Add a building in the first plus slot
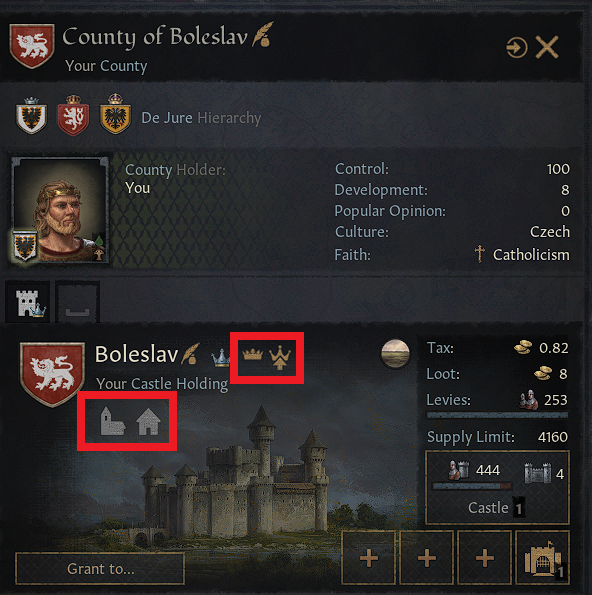This screenshot has height=595, width=592. click(369, 558)
